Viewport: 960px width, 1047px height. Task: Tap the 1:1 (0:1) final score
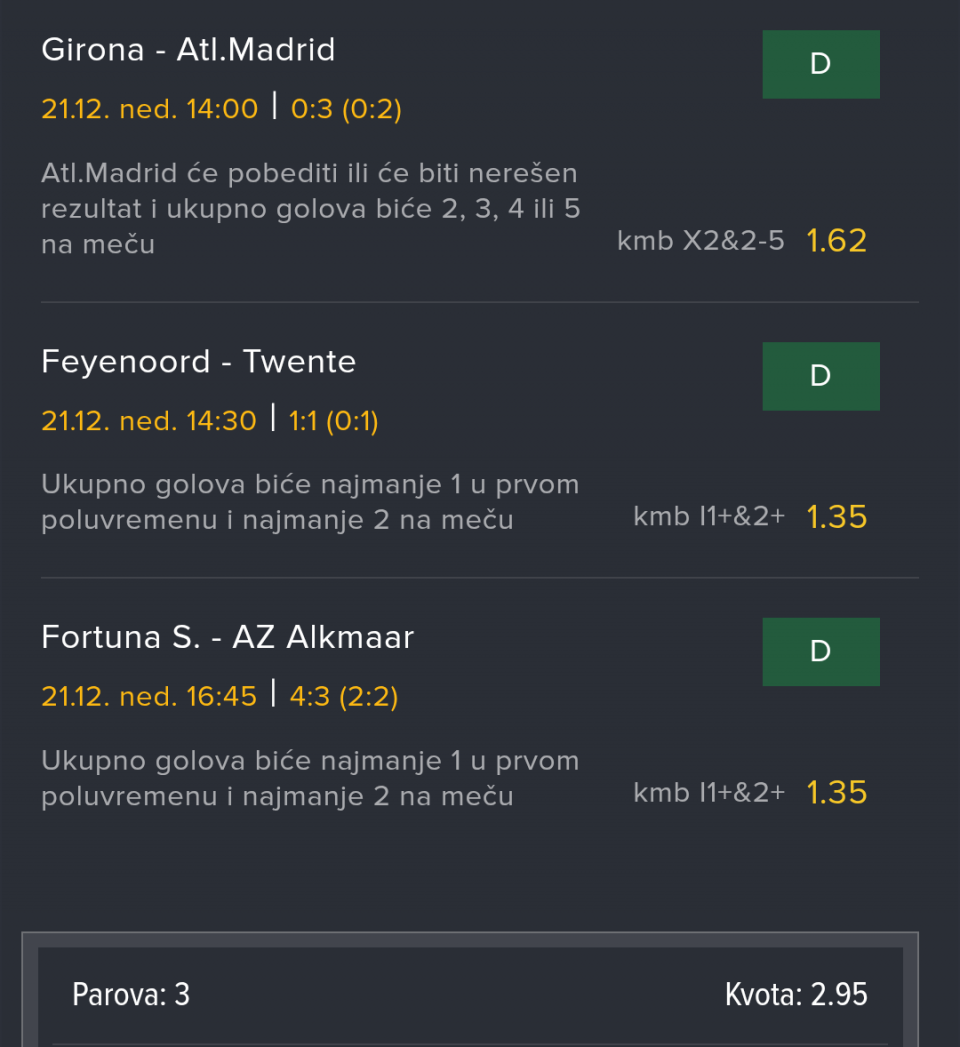(x=334, y=421)
